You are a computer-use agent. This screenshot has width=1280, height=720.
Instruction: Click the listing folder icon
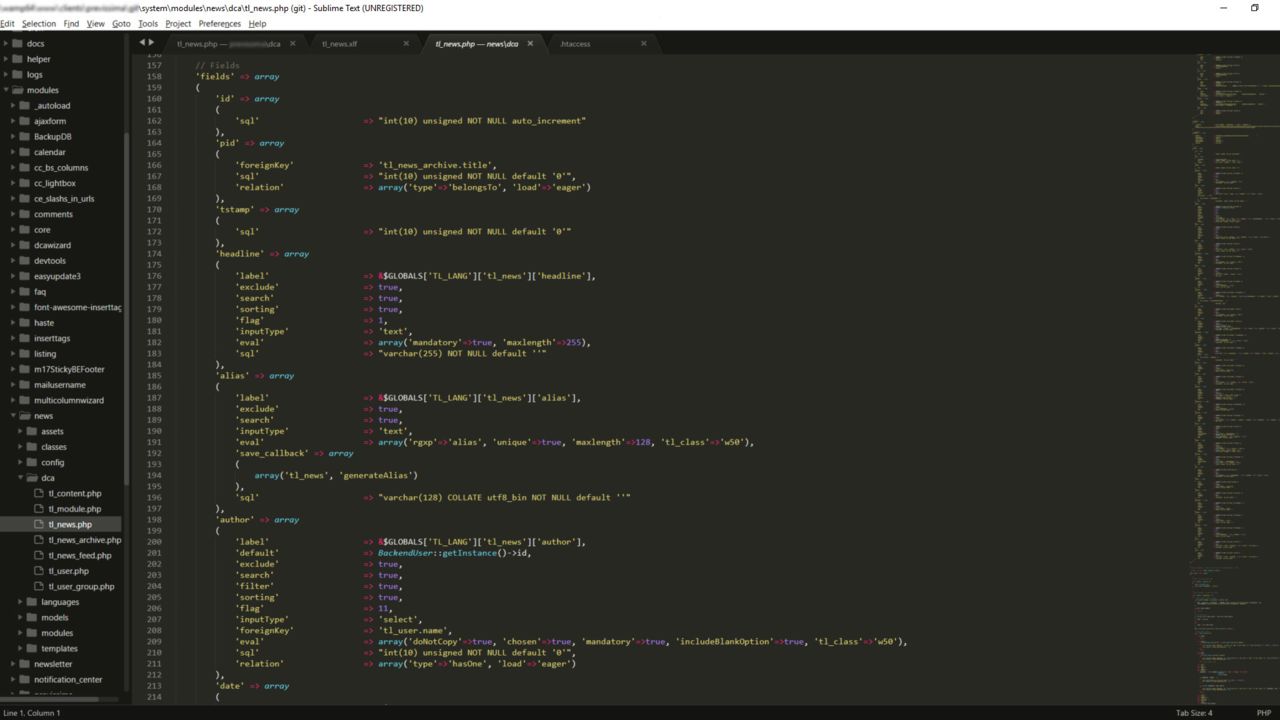point(25,353)
